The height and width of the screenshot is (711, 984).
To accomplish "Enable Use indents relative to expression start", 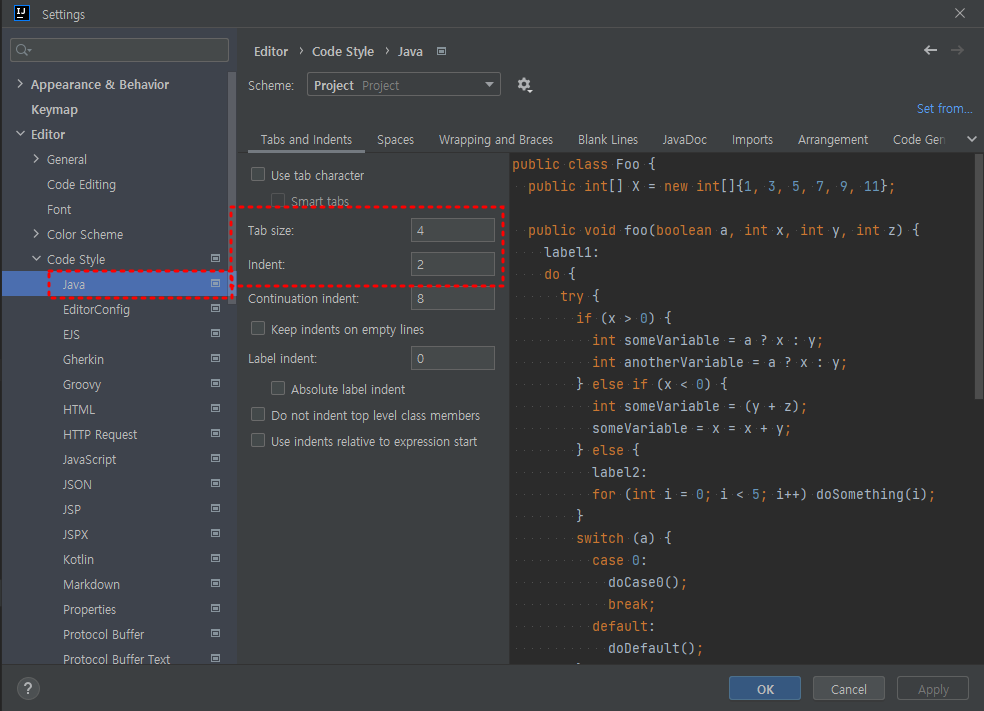I will point(258,441).
